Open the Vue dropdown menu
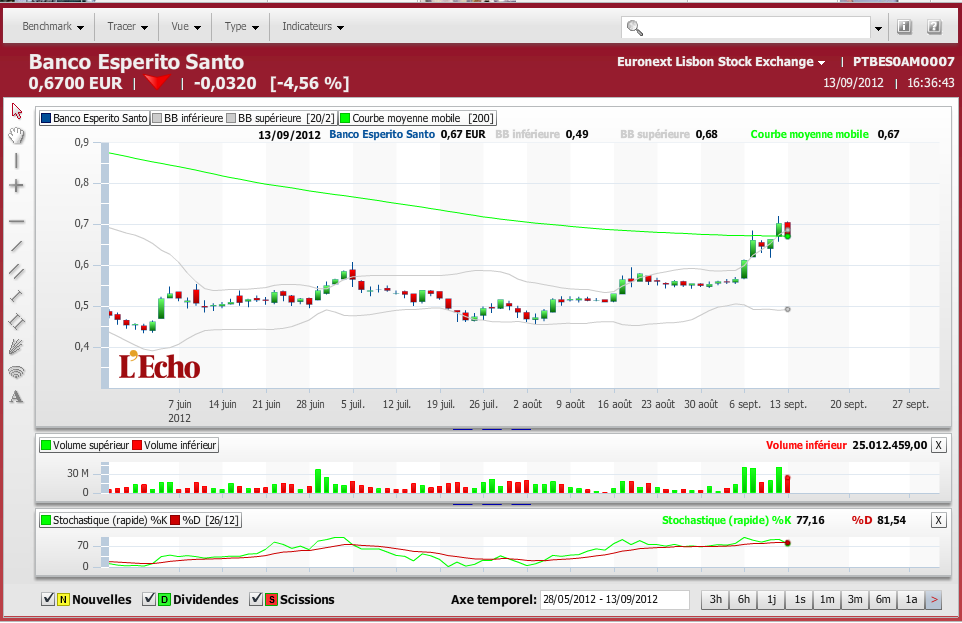This screenshot has height=623, width=962. 186,26
